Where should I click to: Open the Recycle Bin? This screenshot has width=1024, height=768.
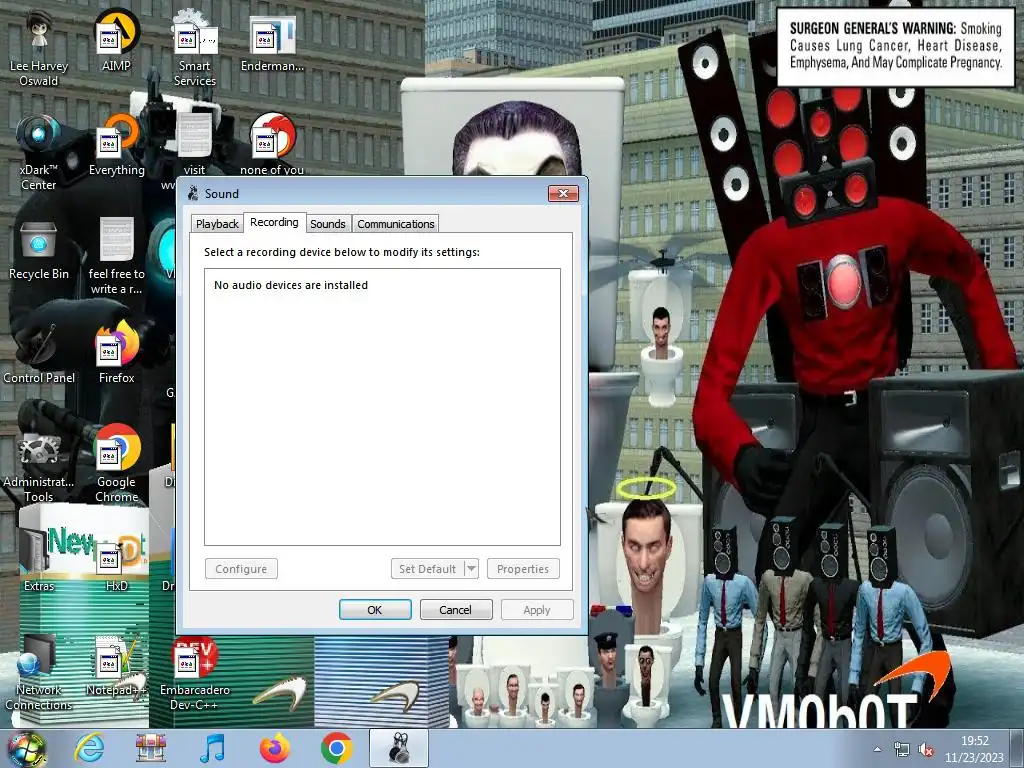(39, 249)
